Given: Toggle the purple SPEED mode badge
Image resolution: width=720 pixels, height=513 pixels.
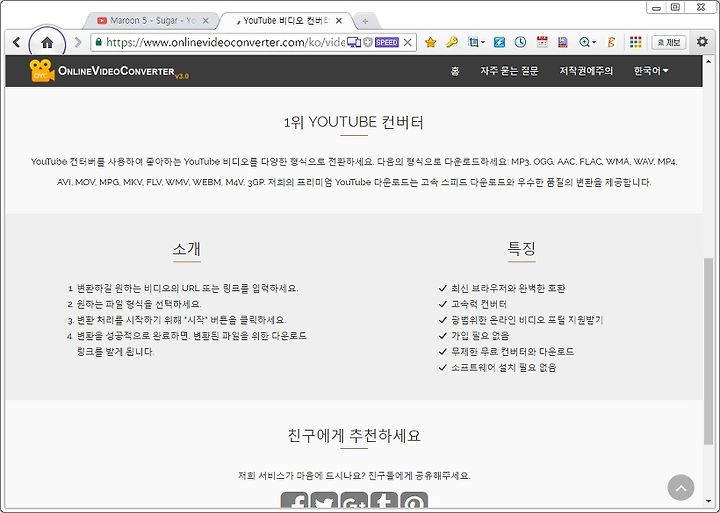Looking at the screenshot, I should click(387, 42).
